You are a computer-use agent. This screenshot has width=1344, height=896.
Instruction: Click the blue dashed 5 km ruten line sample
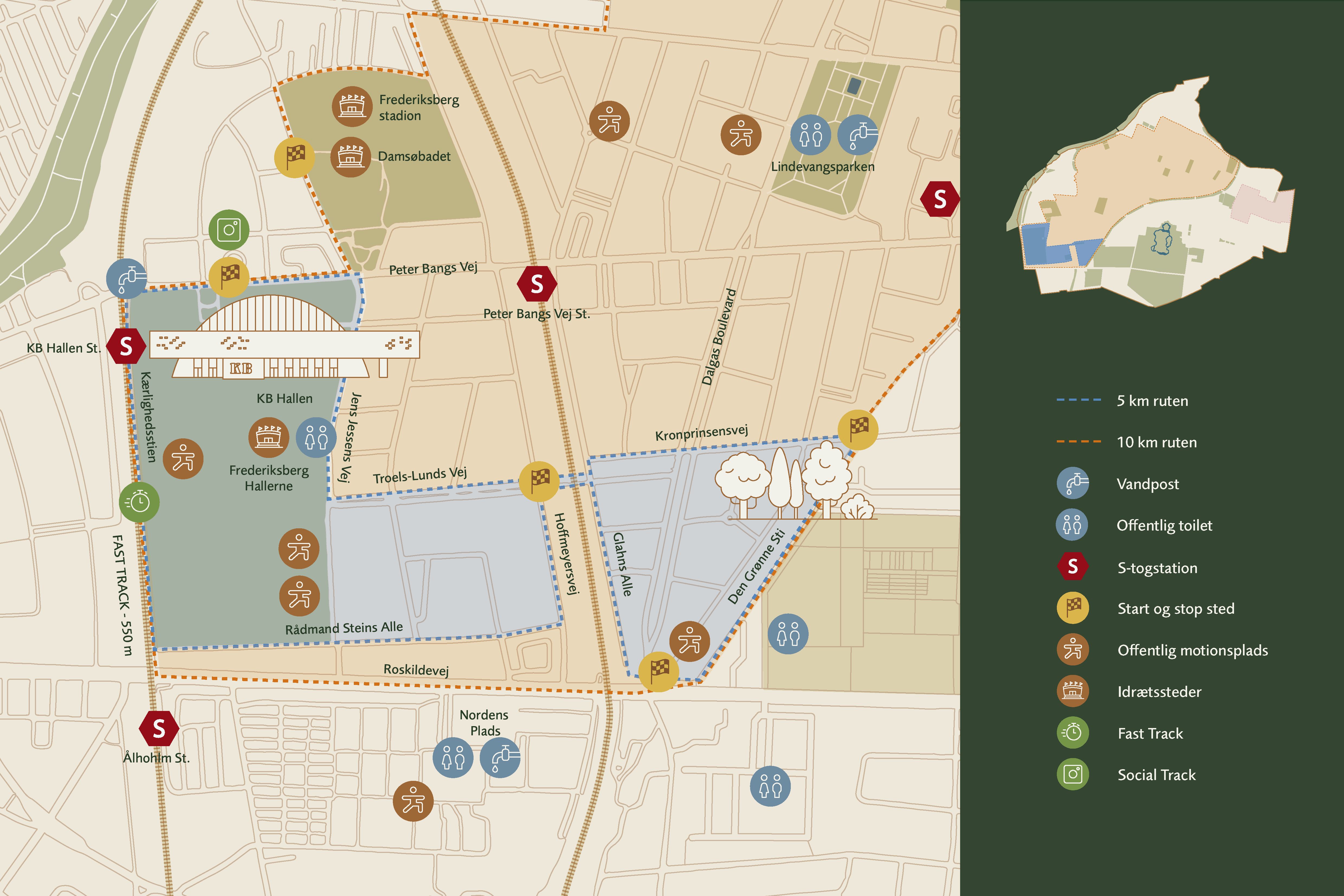pyautogui.click(x=1078, y=400)
